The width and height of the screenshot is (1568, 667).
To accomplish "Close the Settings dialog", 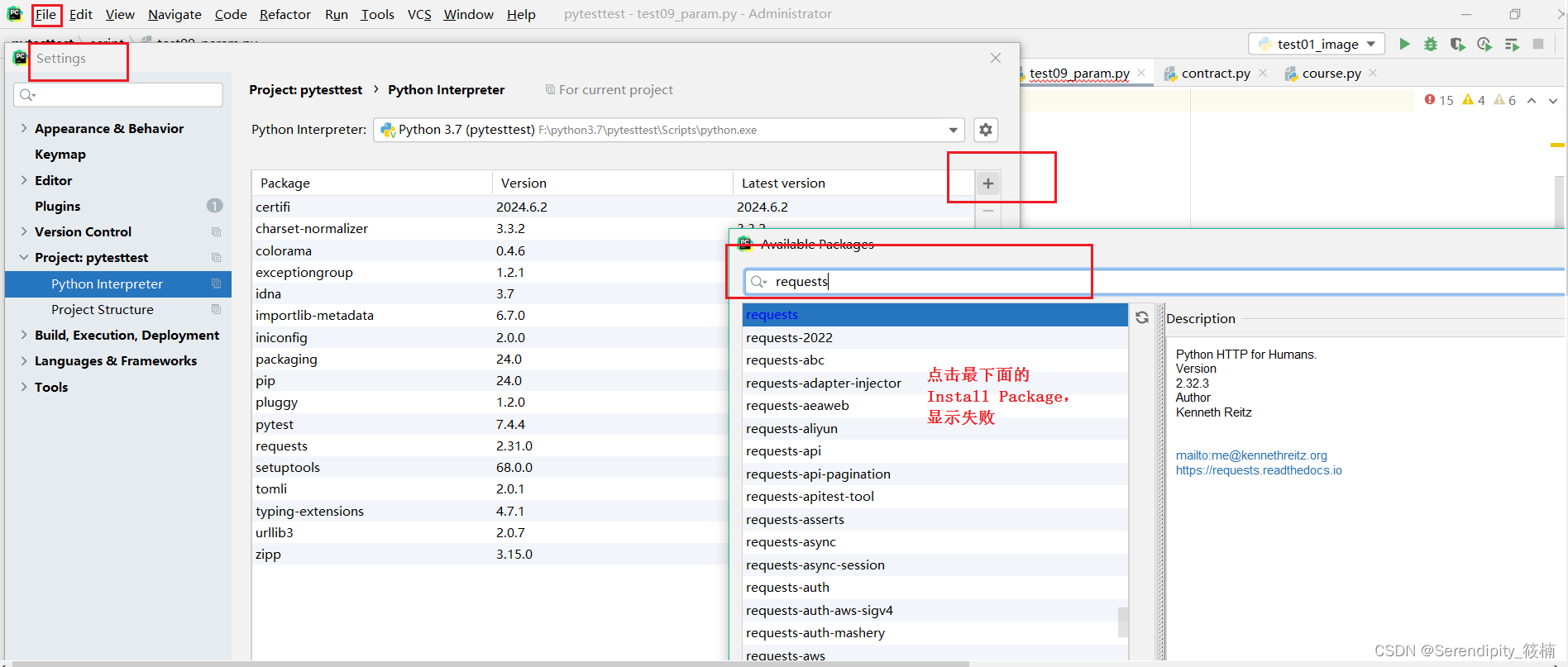I will 996,58.
